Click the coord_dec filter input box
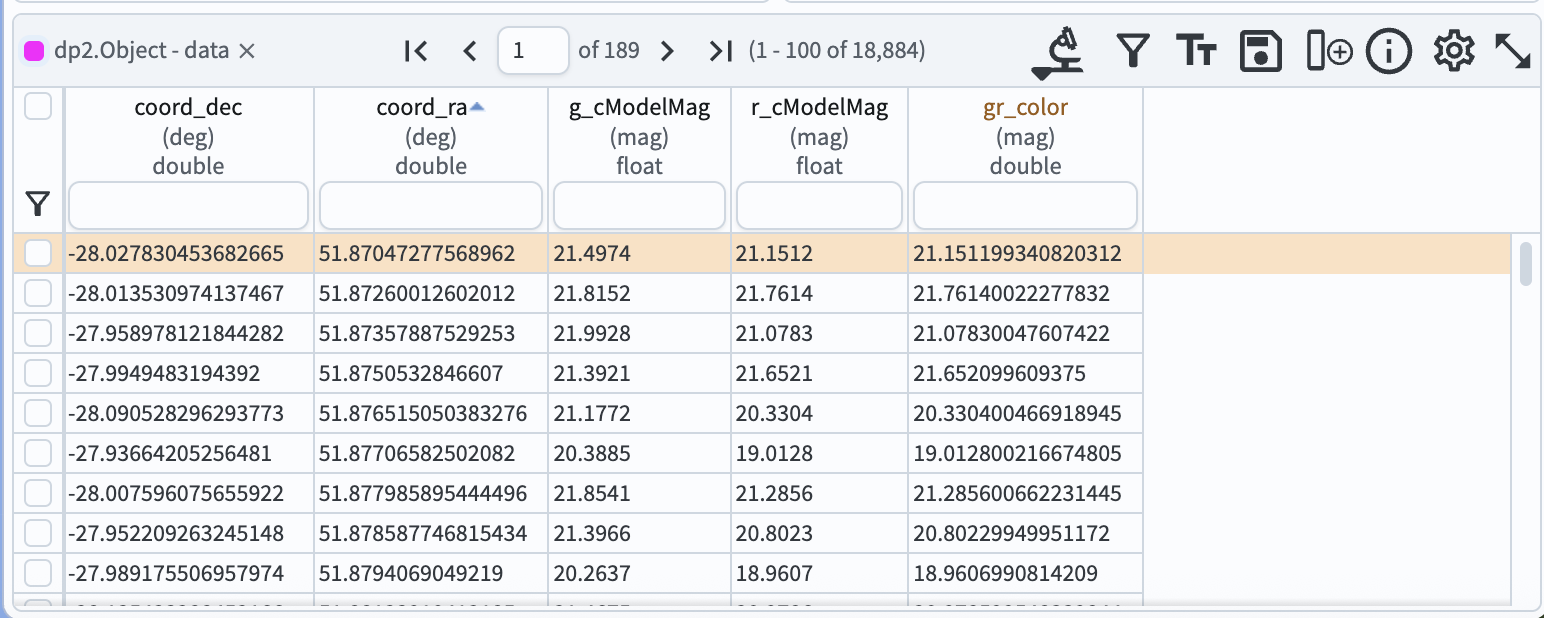Screen dimensions: 1544x618 coord(188,206)
